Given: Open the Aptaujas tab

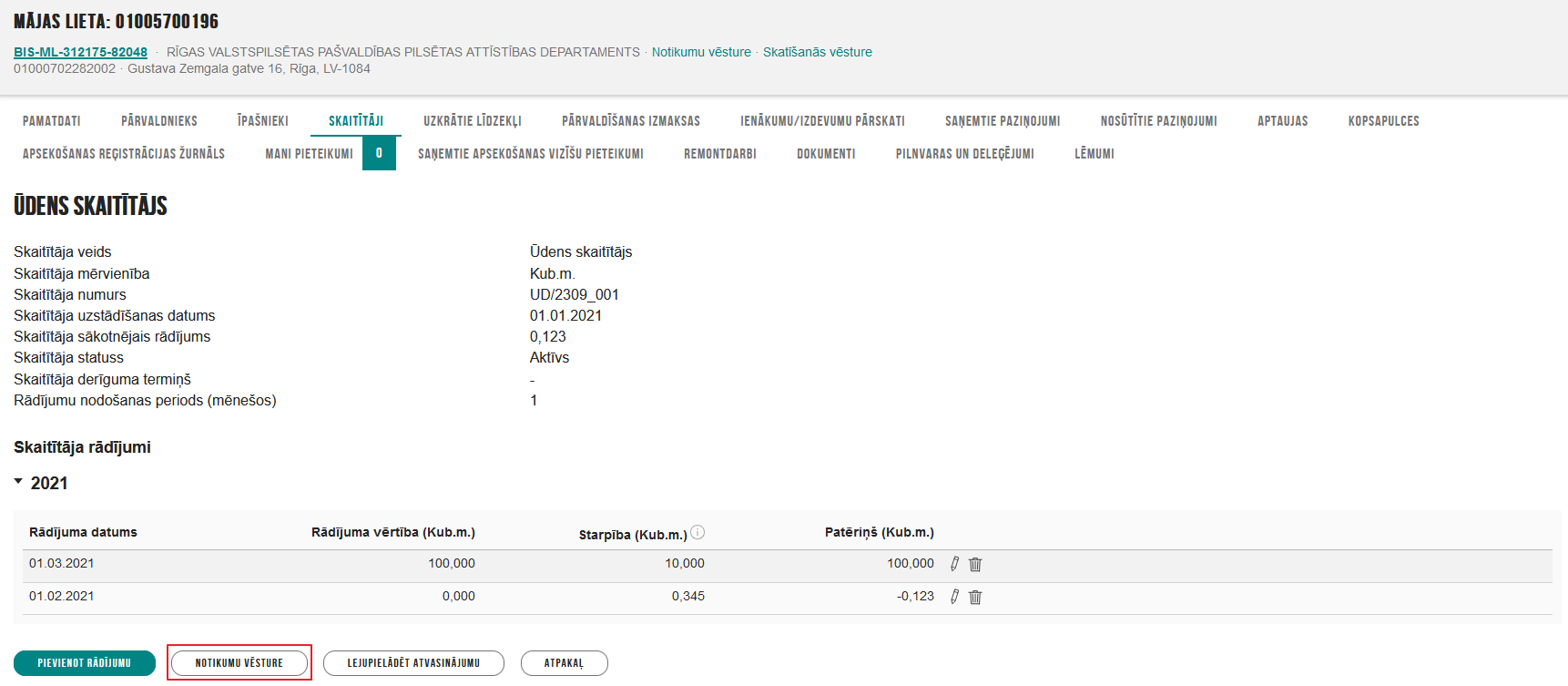Looking at the screenshot, I should click(x=1282, y=120).
